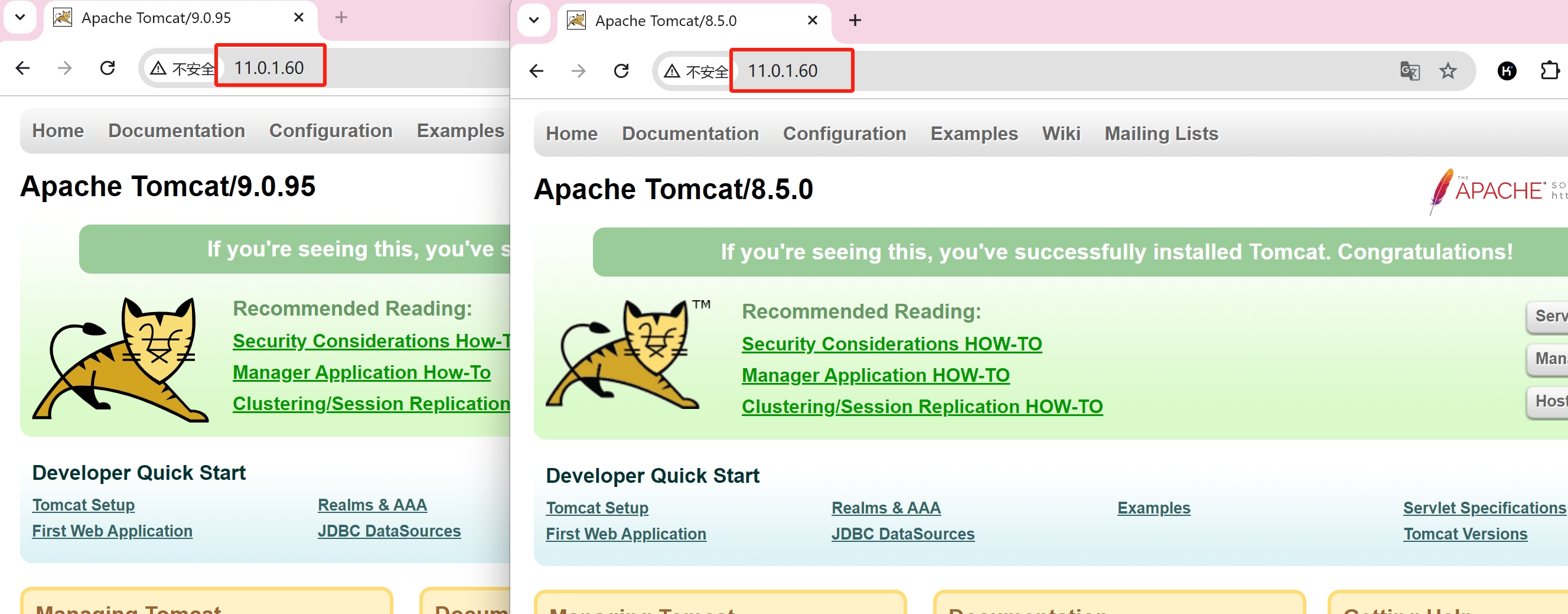The width and height of the screenshot is (1568, 614).
Task: Click the Host Manager button
Action: (1548, 401)
